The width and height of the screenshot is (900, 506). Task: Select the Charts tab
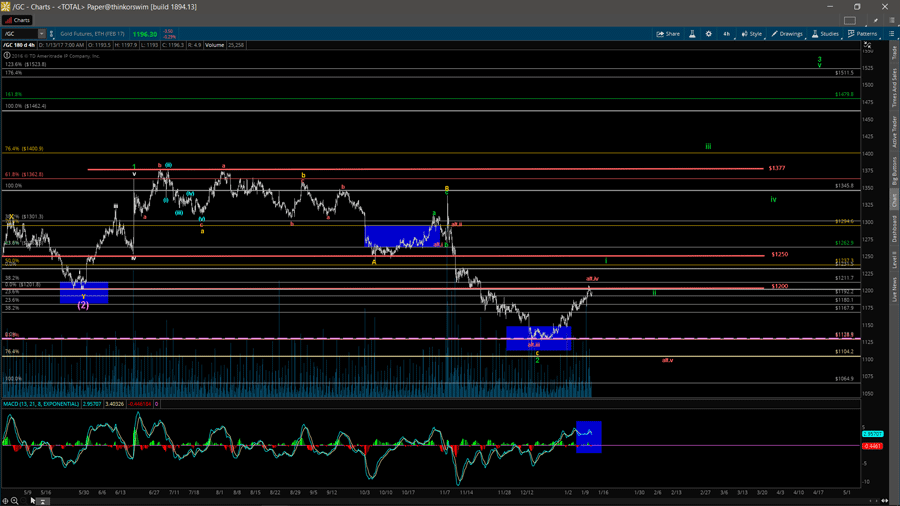click(18, 20)
